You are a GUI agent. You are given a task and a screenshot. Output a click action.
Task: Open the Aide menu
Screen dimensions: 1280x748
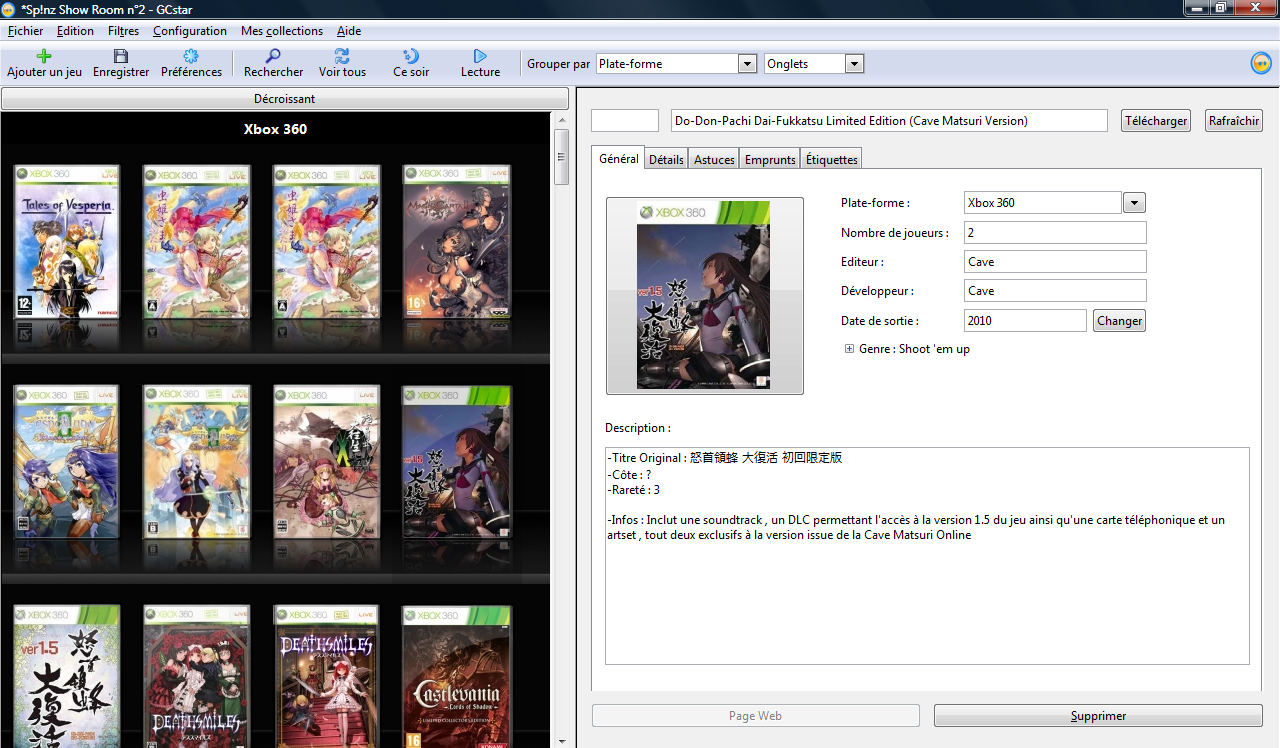[x=349, y=31]
